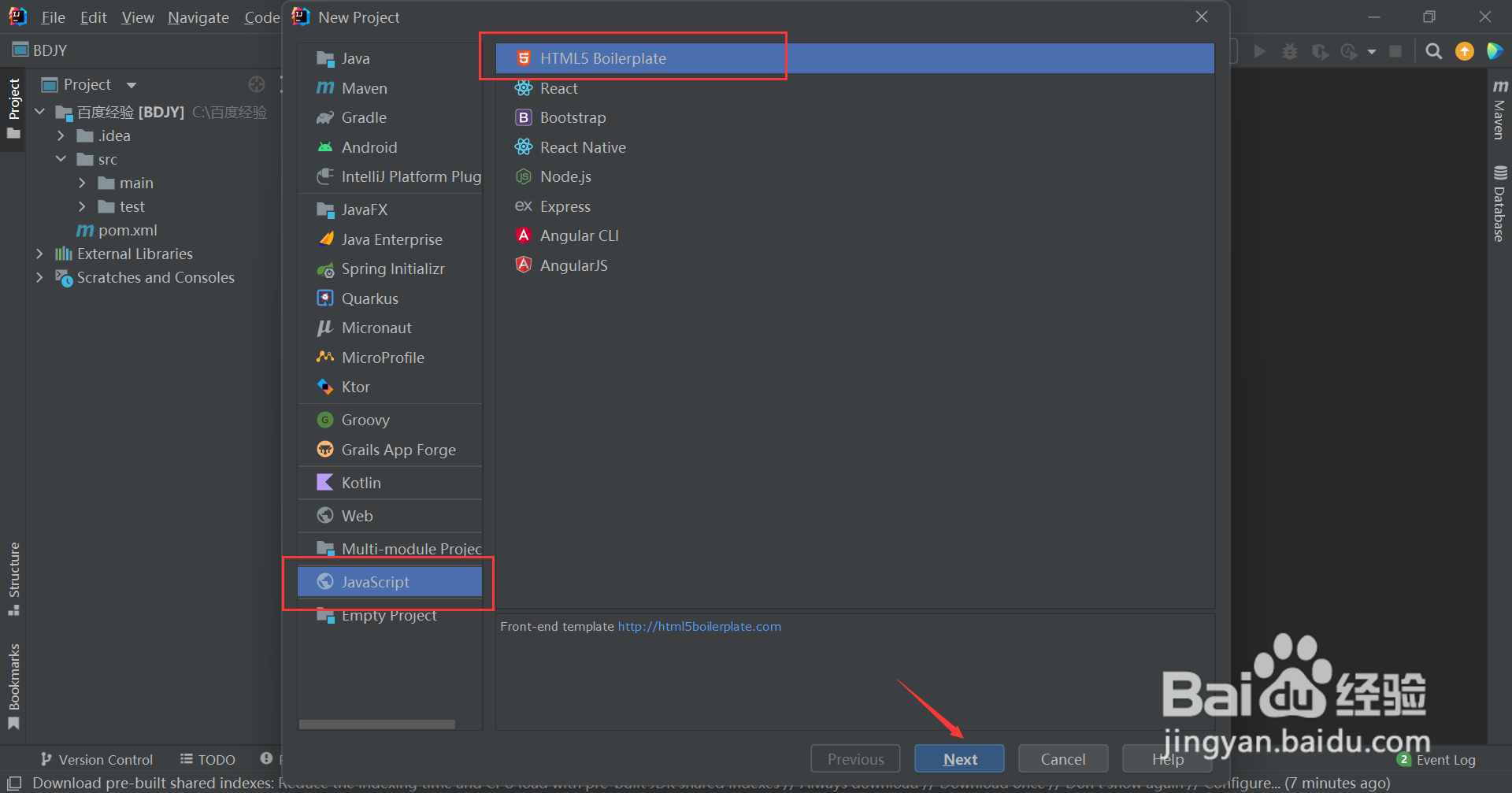Choose Quarkus project type
This screenshot has height=793, width=1512.
click(390, 298)
